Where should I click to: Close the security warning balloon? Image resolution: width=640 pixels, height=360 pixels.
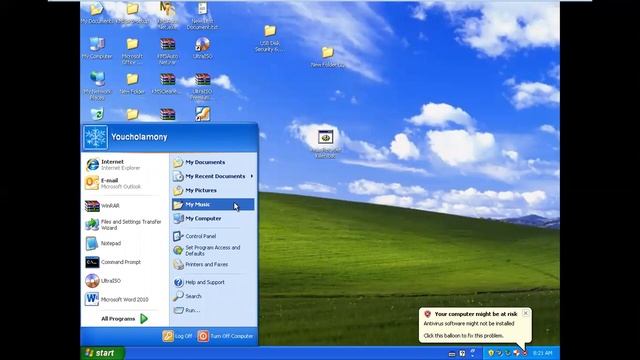point(526,313)
